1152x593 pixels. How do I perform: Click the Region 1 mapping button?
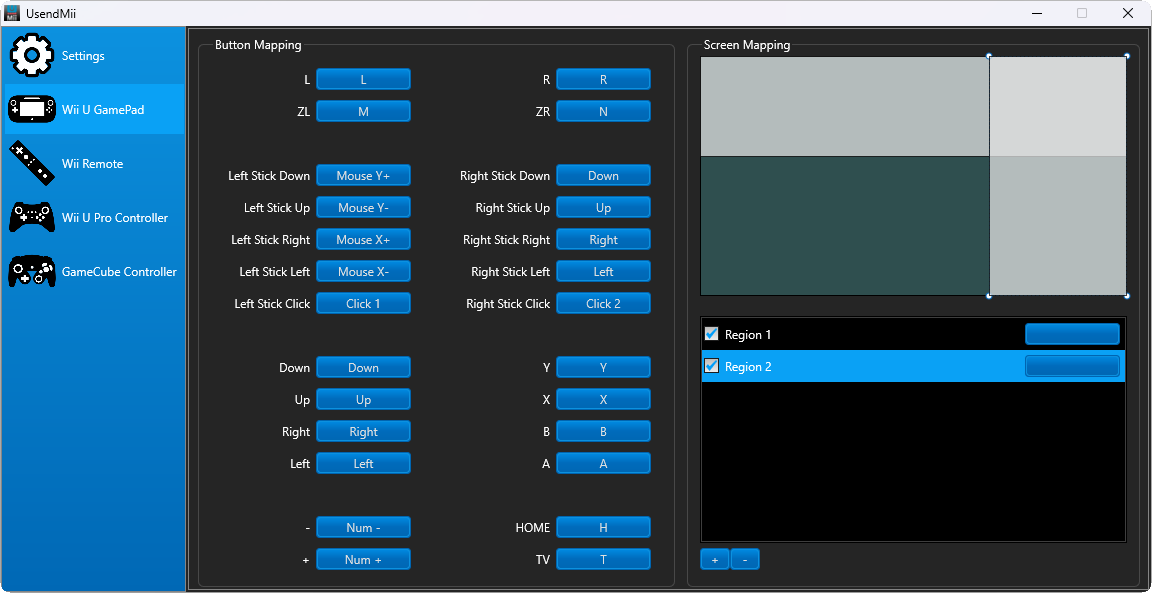point(1072,334)
